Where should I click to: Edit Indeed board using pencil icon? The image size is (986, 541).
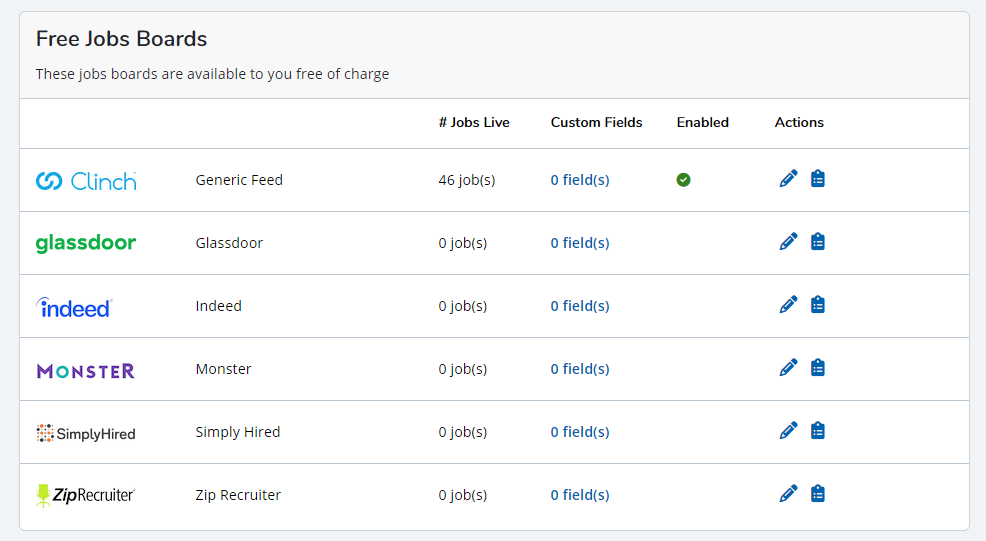788,304
